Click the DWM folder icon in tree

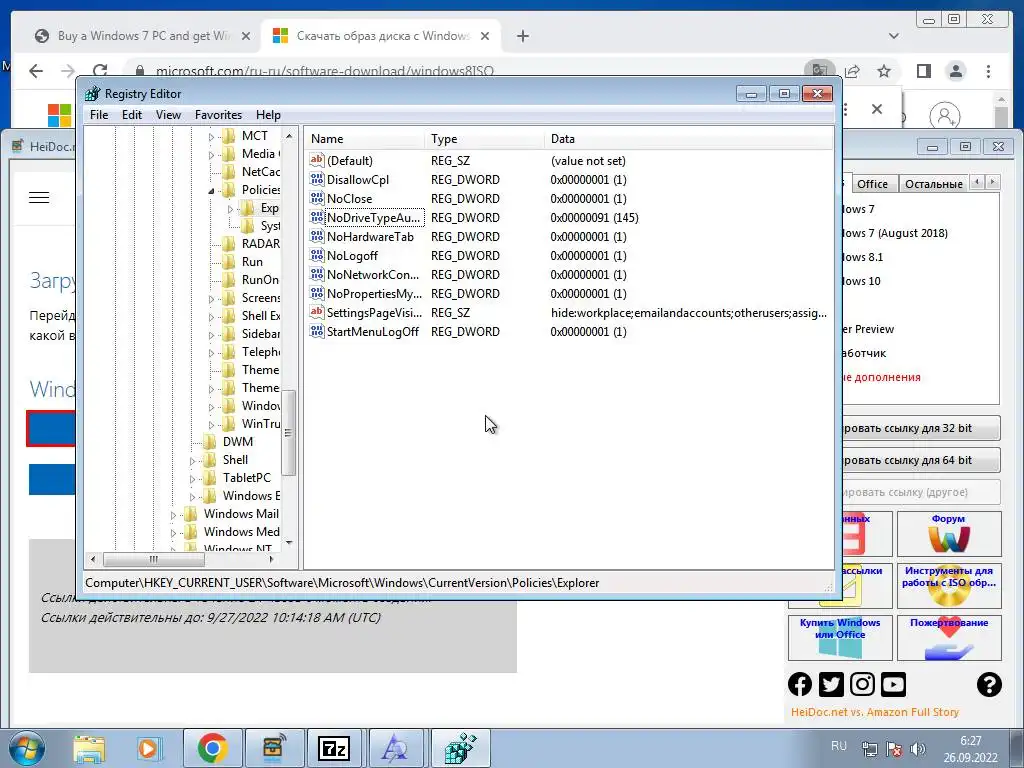(x=210, y=441)
